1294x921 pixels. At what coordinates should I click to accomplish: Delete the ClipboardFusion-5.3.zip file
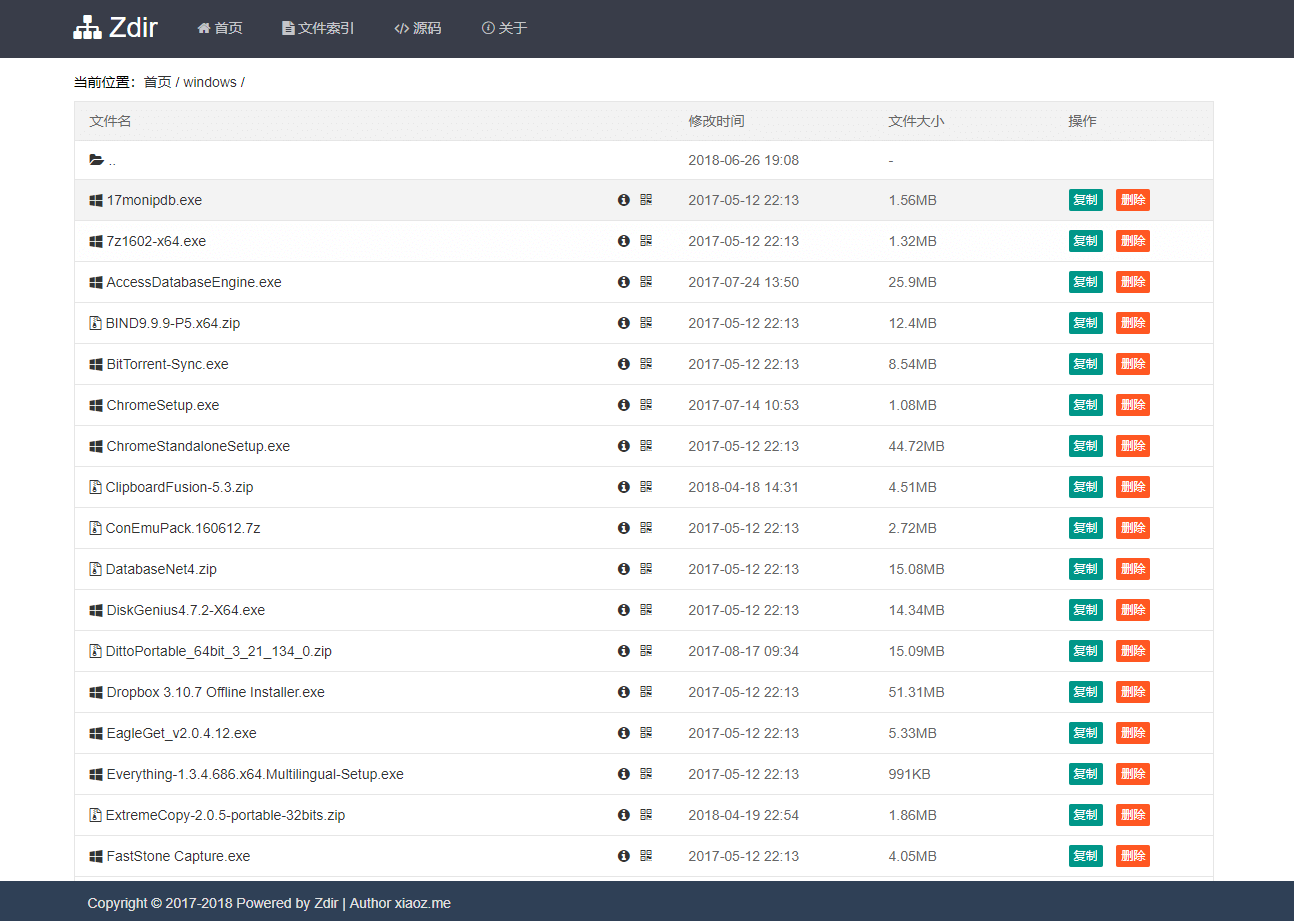[x=1132, y=487]
